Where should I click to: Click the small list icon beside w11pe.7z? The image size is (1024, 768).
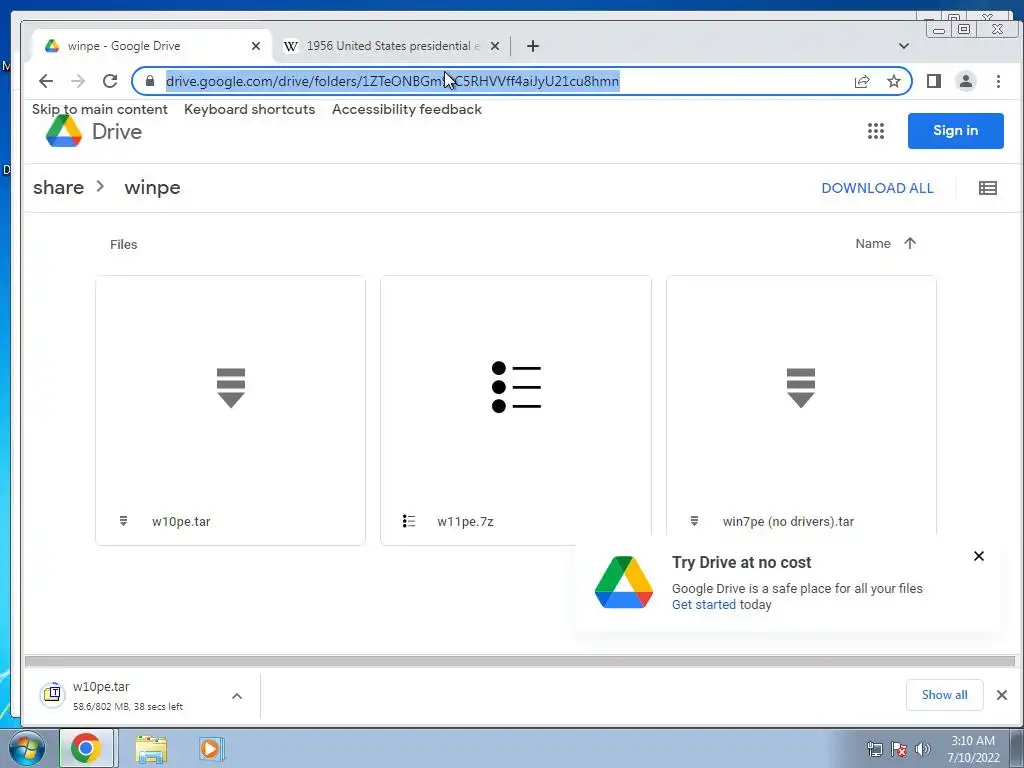coord(409,521)
